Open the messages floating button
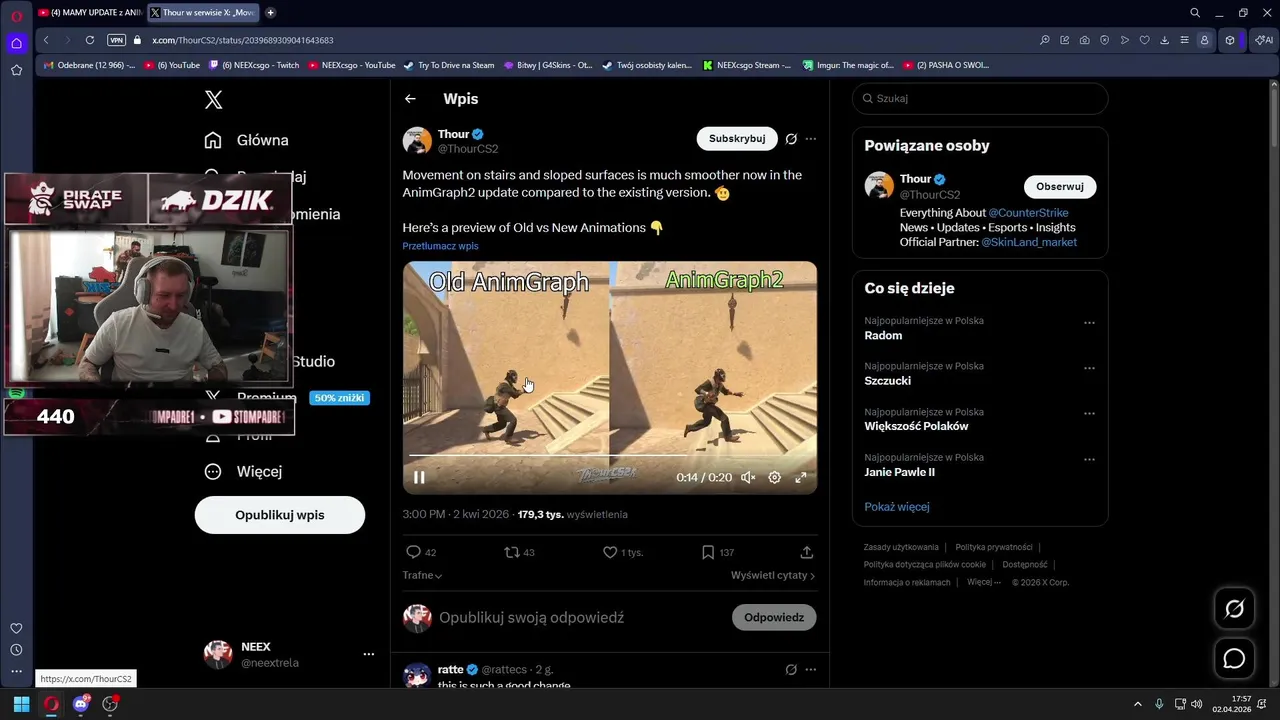Screen dimensions: 1280x720 (1234, 659)
